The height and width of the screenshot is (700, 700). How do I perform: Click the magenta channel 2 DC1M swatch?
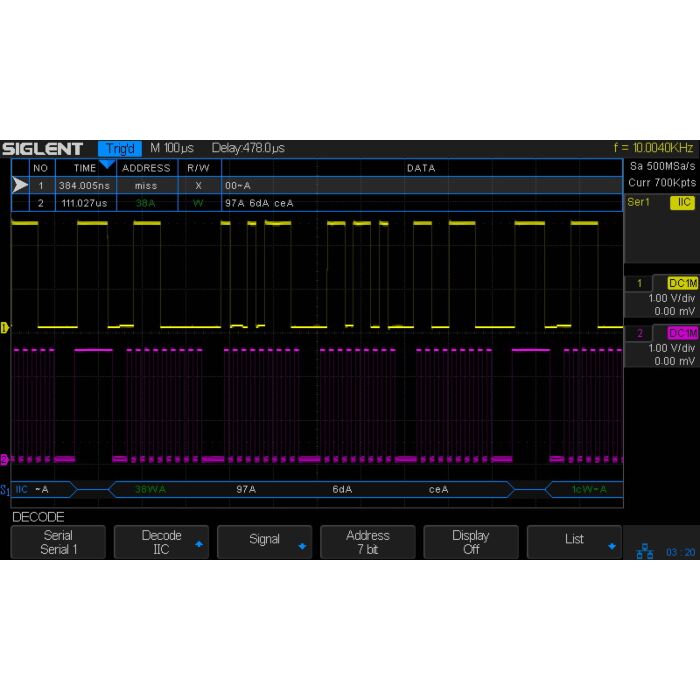pyautogui.click(x=683, y=332)
